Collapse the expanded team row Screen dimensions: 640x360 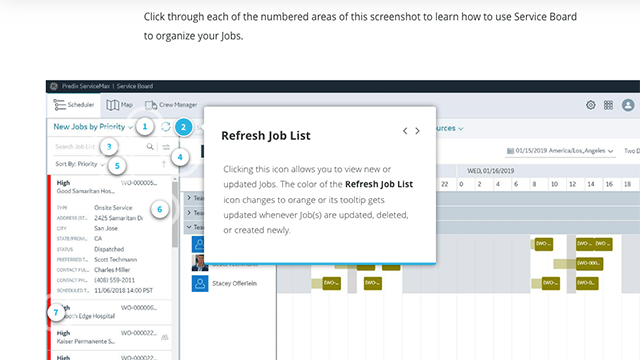(189, 227)
